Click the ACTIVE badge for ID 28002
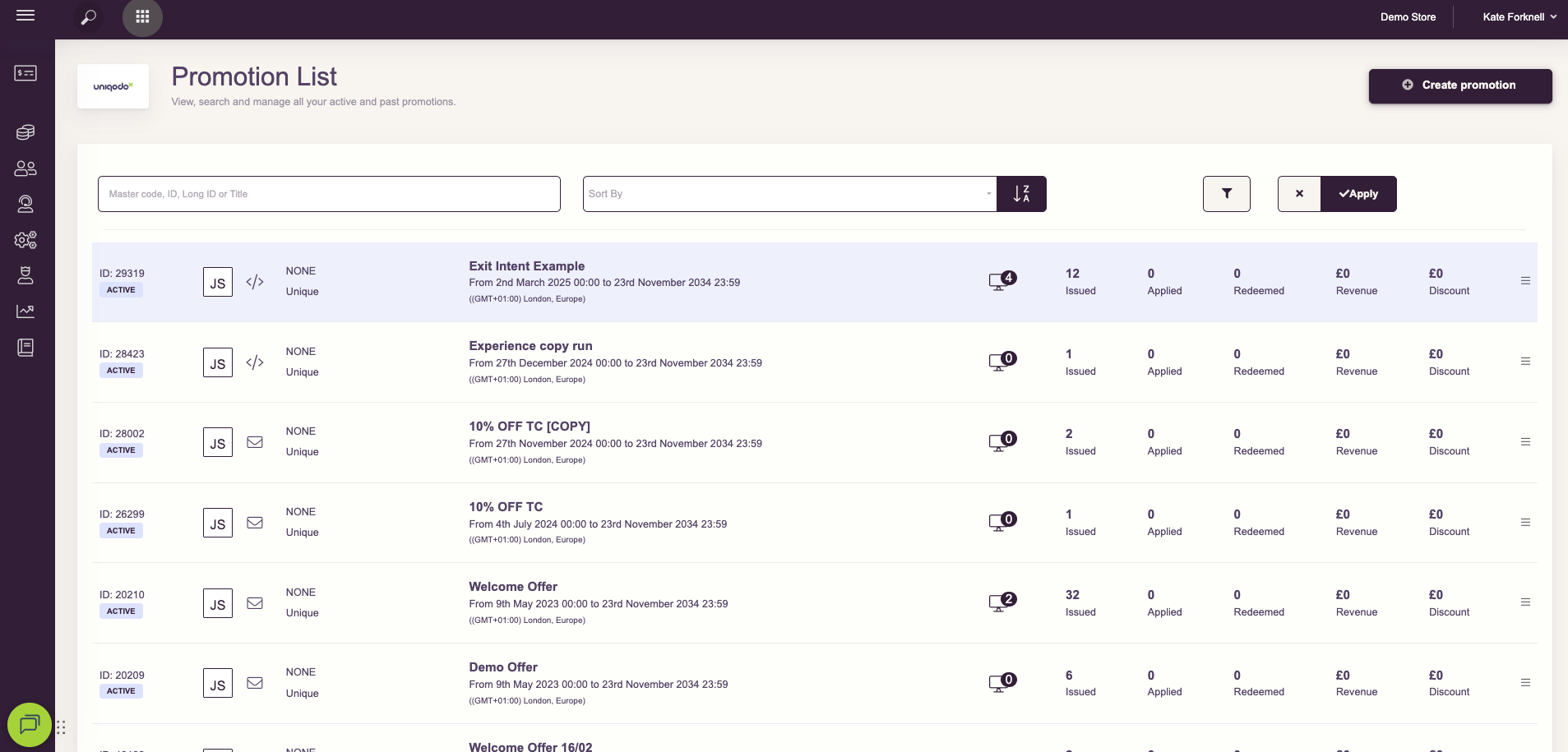This screenshot has height=752, width=1568. tap(121, 450)
